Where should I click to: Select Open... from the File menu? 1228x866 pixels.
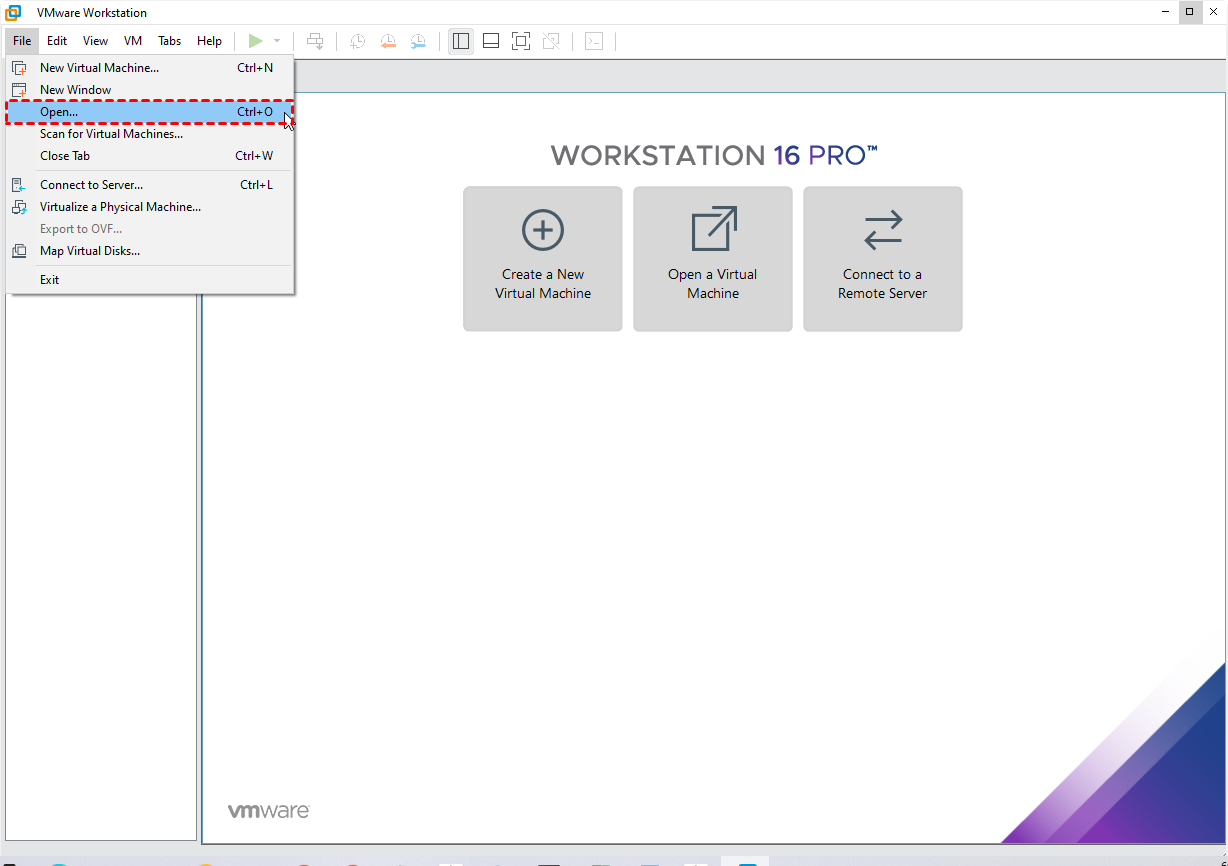[x=59, y=112]
